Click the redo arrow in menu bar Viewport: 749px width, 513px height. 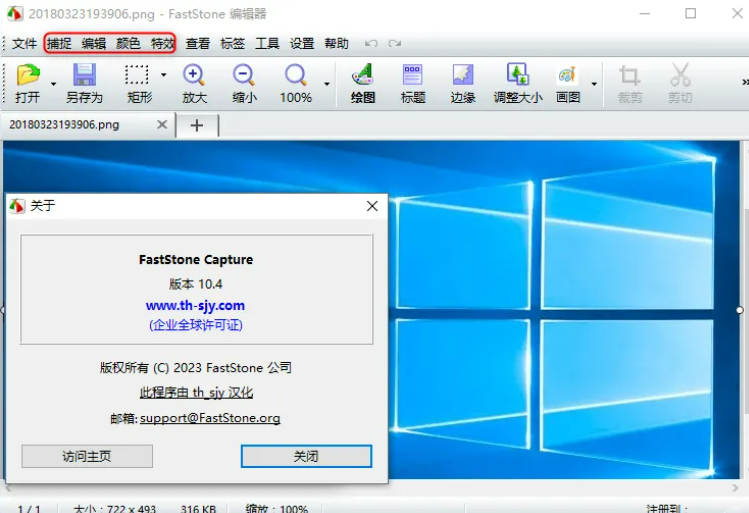pos(395,43)
